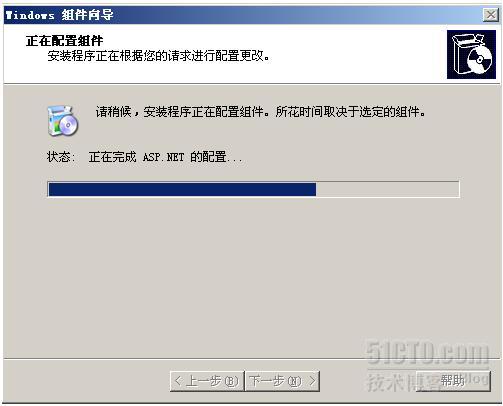The width and height of the screenshot is (503, 406).
Task: Go back with the 上一步(B) button
Action: click(x=207, y=381)
